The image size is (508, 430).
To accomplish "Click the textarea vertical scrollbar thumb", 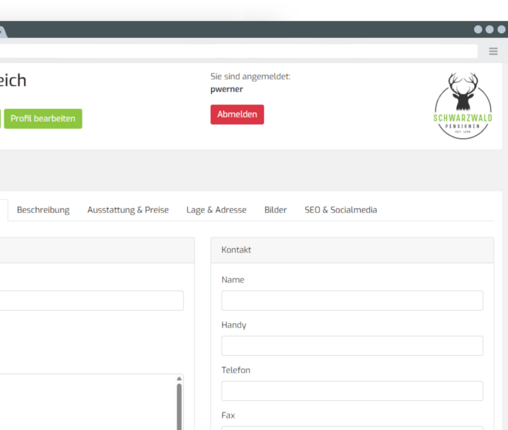I will 179,407.
